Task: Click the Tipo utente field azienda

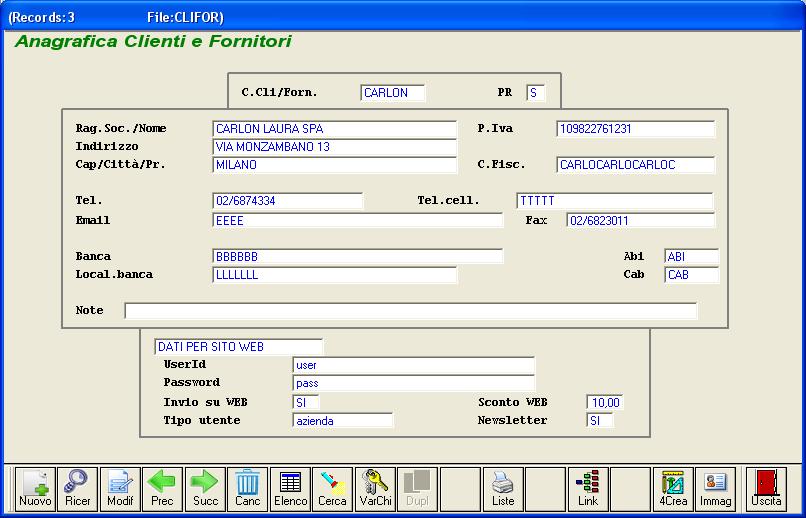Action: click(342, 420)
